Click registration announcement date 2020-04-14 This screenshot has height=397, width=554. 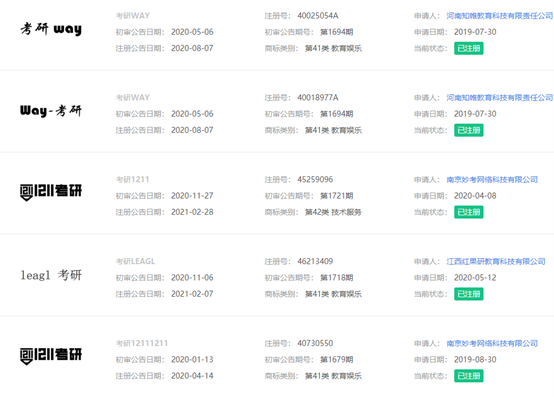pos(192,376)
